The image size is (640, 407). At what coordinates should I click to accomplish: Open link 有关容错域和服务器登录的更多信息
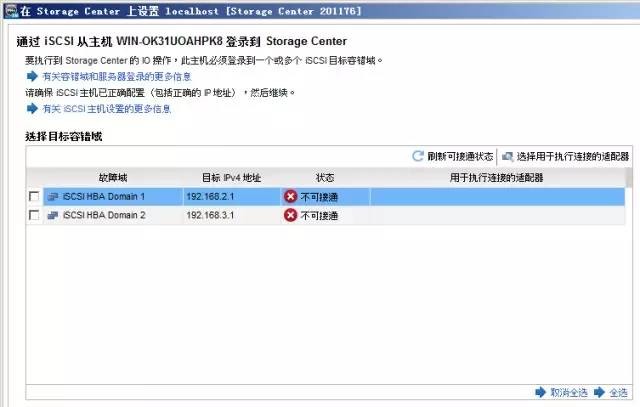coord(117,77)
